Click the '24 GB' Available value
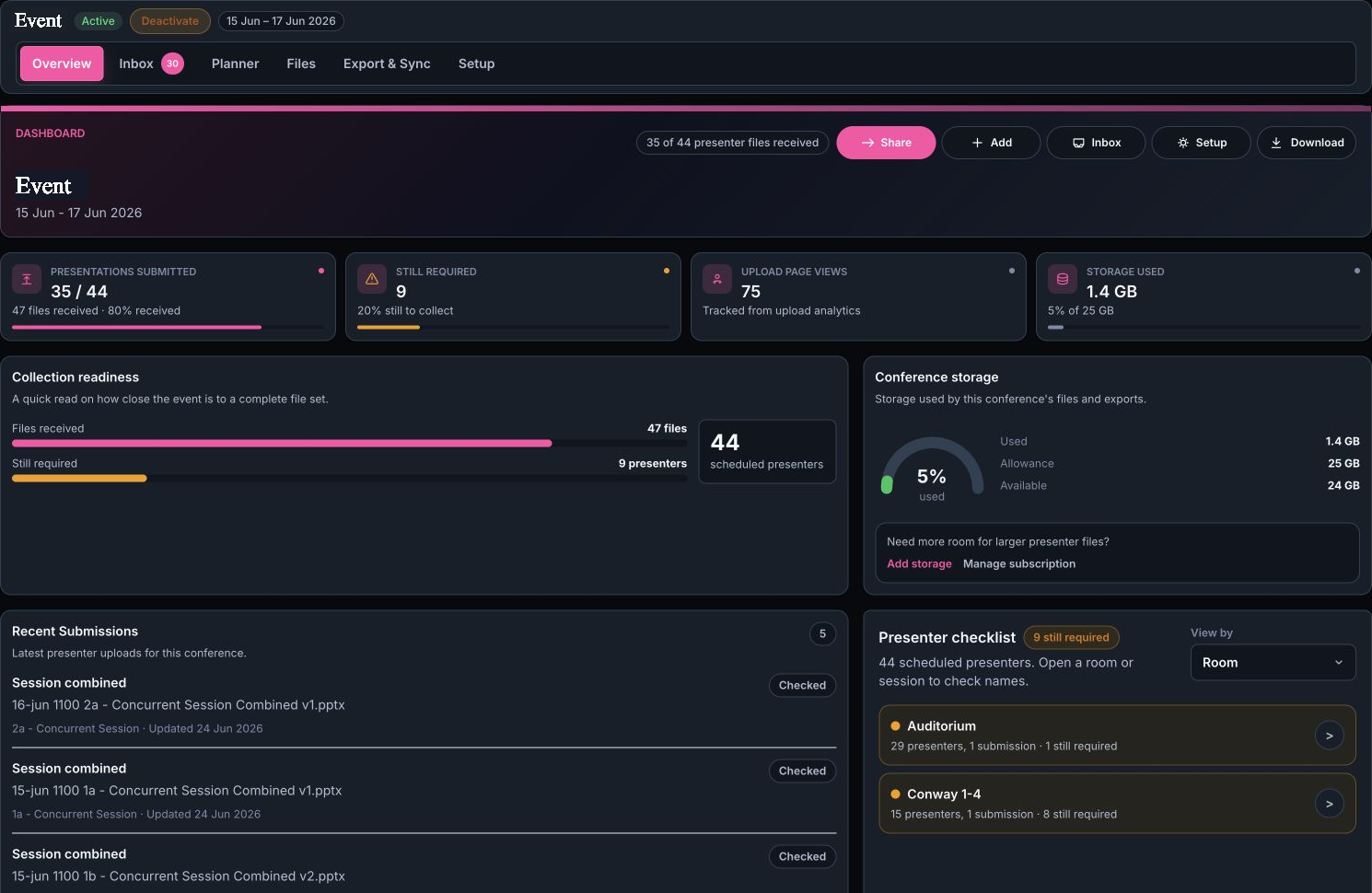1372x893 pixels. pos(1343,486)
